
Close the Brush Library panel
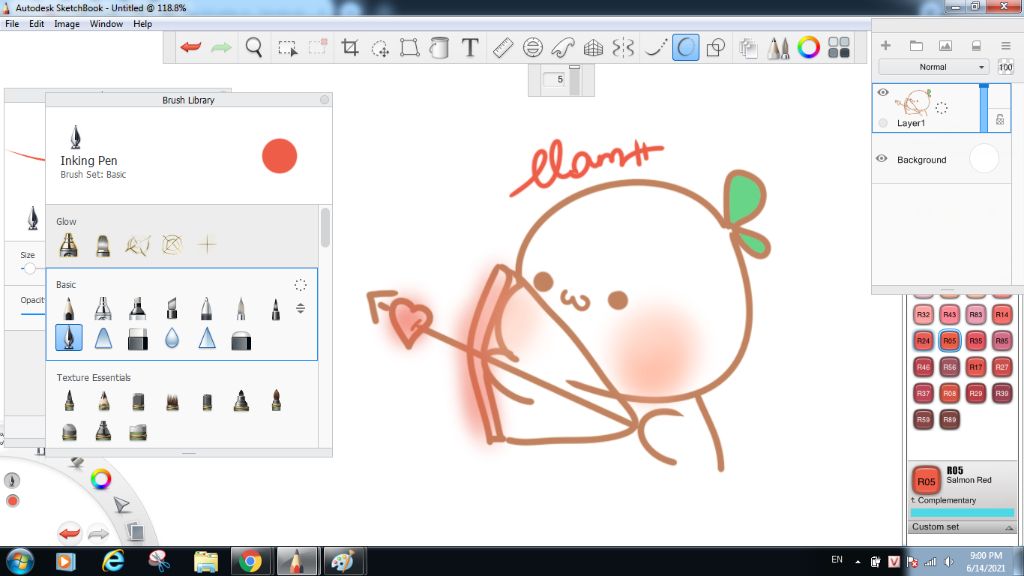[x=325, y=99]
